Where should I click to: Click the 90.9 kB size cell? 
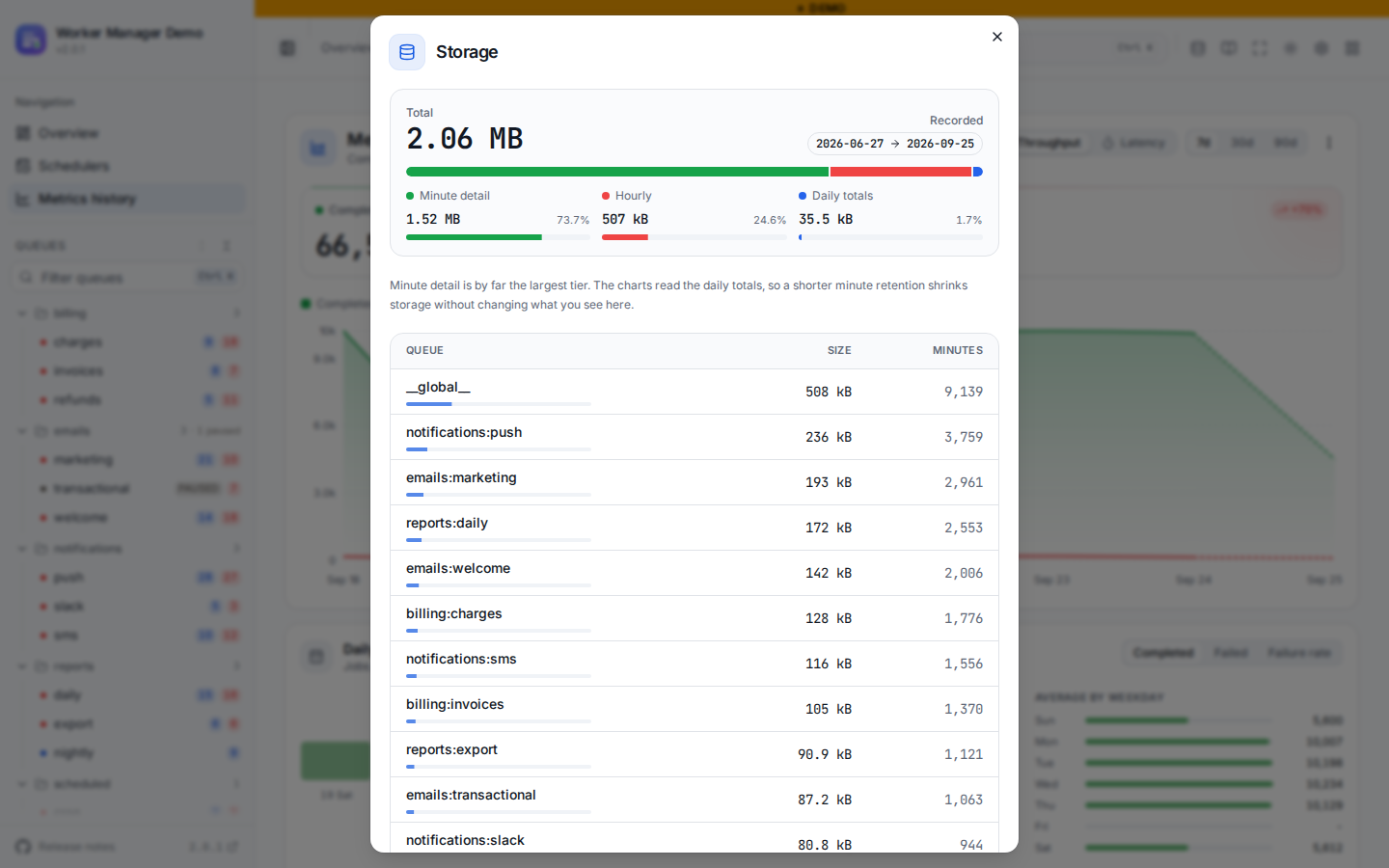825,755
